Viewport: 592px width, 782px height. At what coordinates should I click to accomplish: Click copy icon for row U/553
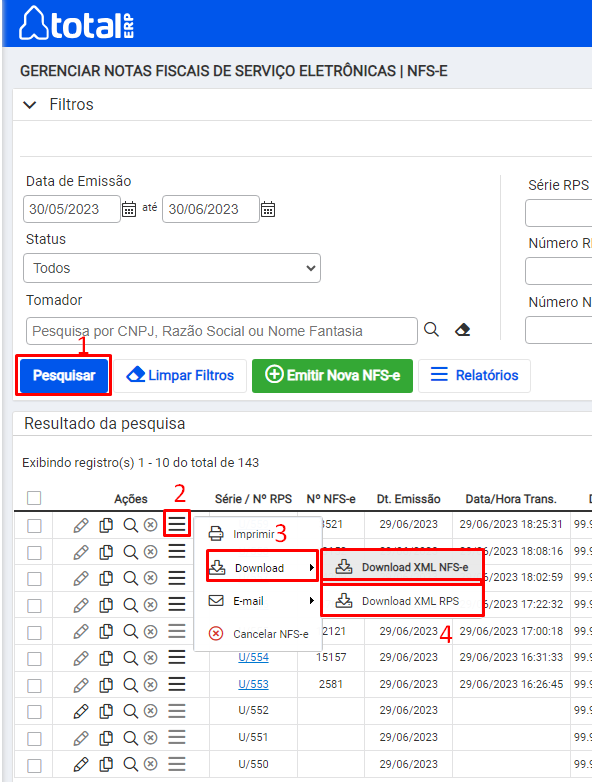tap(106, 684)
